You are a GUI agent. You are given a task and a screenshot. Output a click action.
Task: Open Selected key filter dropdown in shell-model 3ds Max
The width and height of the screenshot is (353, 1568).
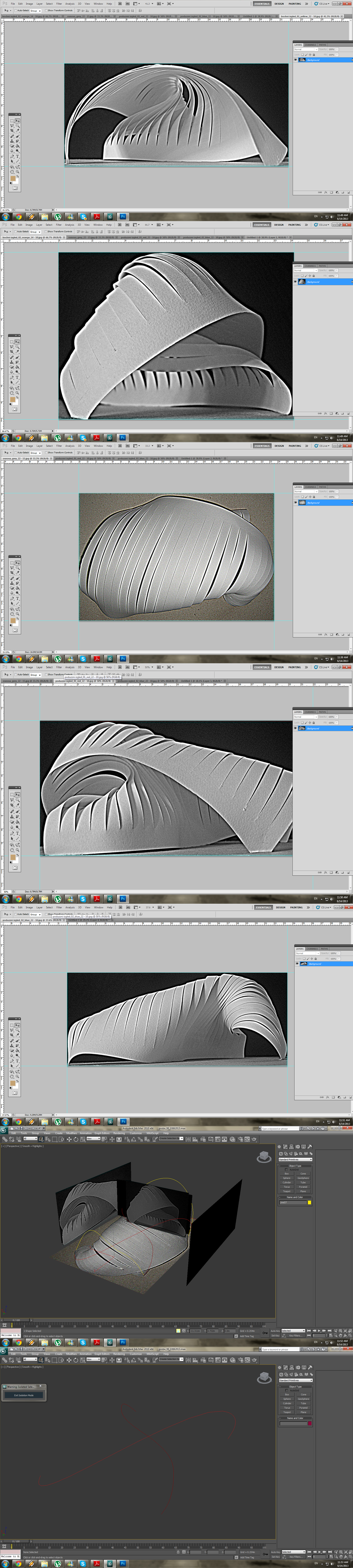293,1330
